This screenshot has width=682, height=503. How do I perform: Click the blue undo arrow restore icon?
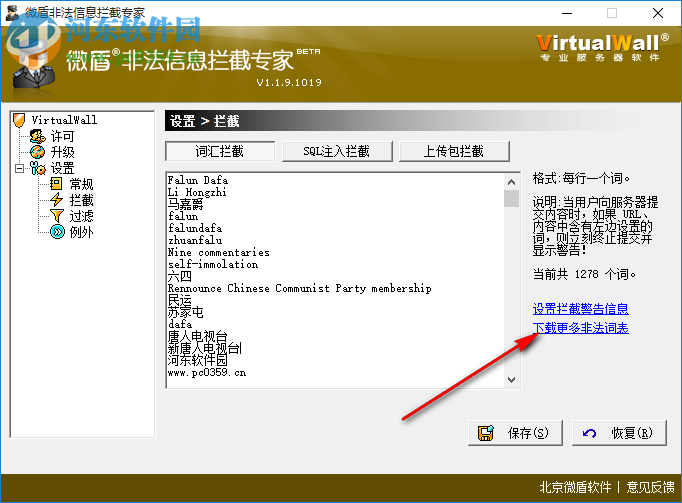pyautogui.click(x=589, y=433)
